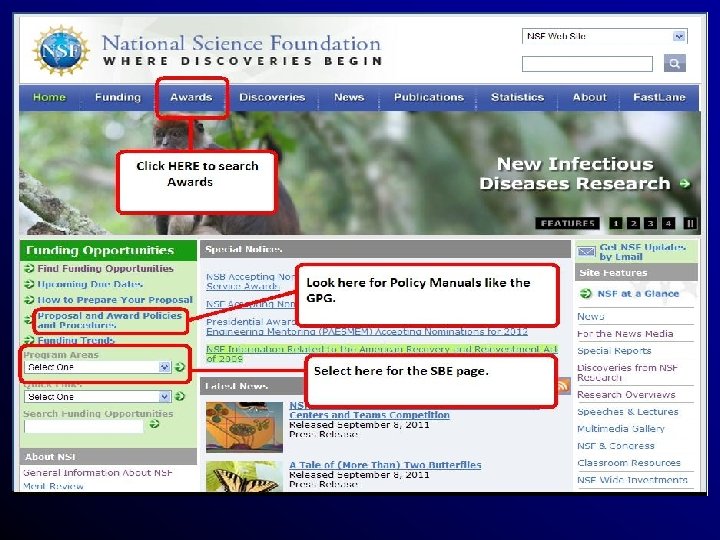Click go arrow beside Search Funding Opportunities field
720x540 pixels.
coord(154,424)
